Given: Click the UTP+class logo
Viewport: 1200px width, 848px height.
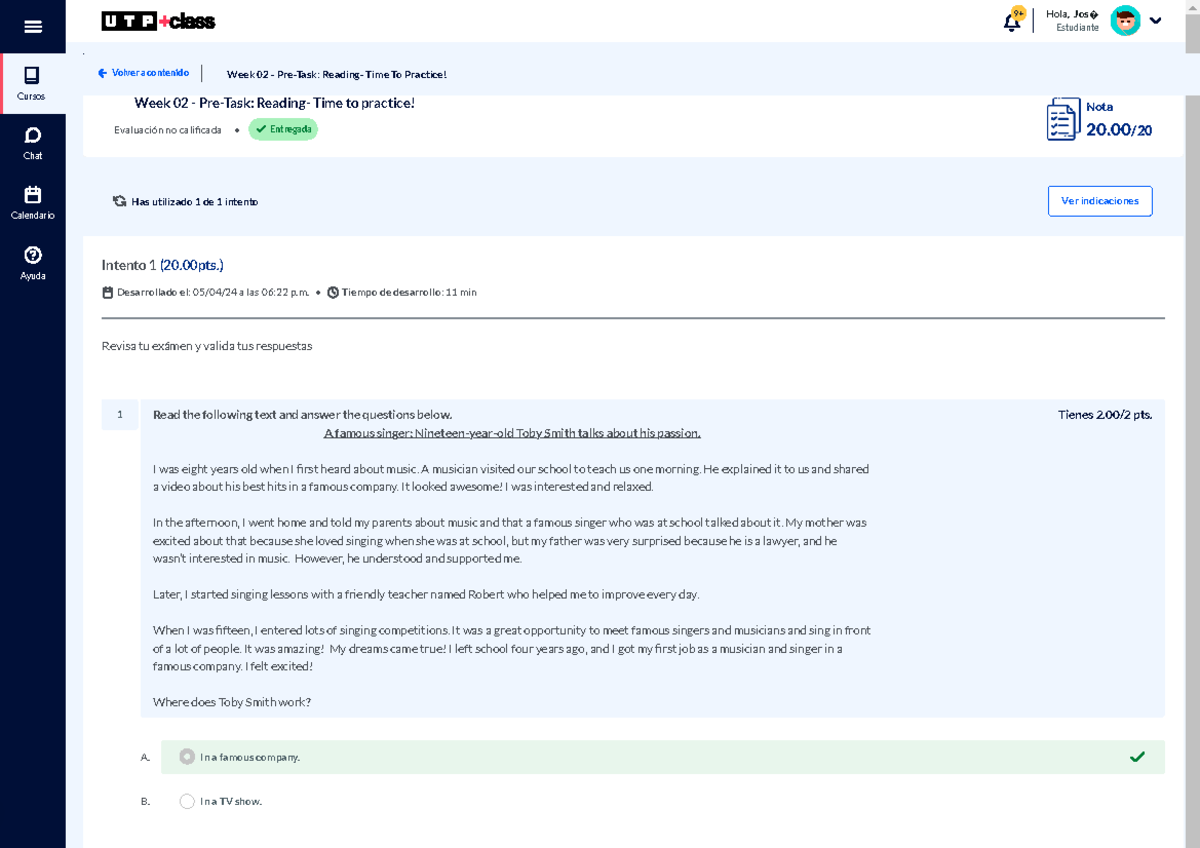Looking at the screenshot, I should coord(158,21).
